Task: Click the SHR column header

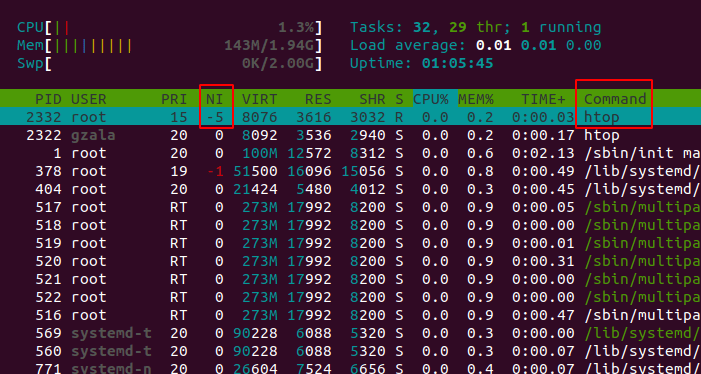Action: [x=372, y=99]
